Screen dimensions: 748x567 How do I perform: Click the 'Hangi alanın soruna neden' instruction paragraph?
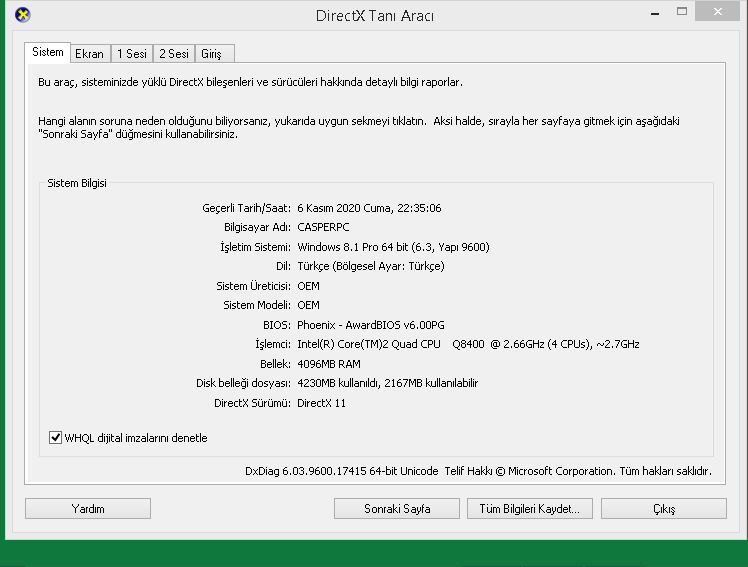point(359,127)
